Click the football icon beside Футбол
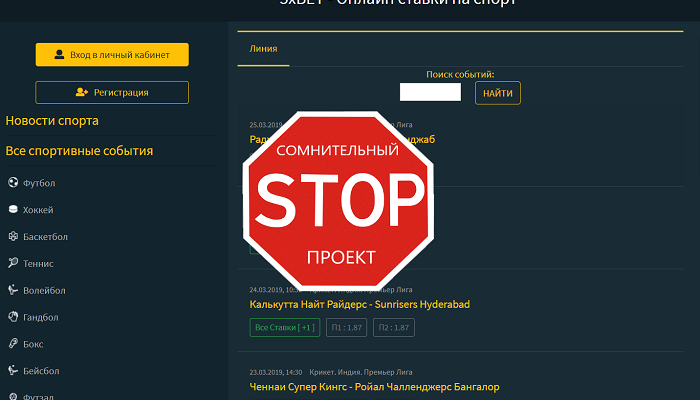Image resolution: width=700 pixels, height=400 pixels. 13,182
